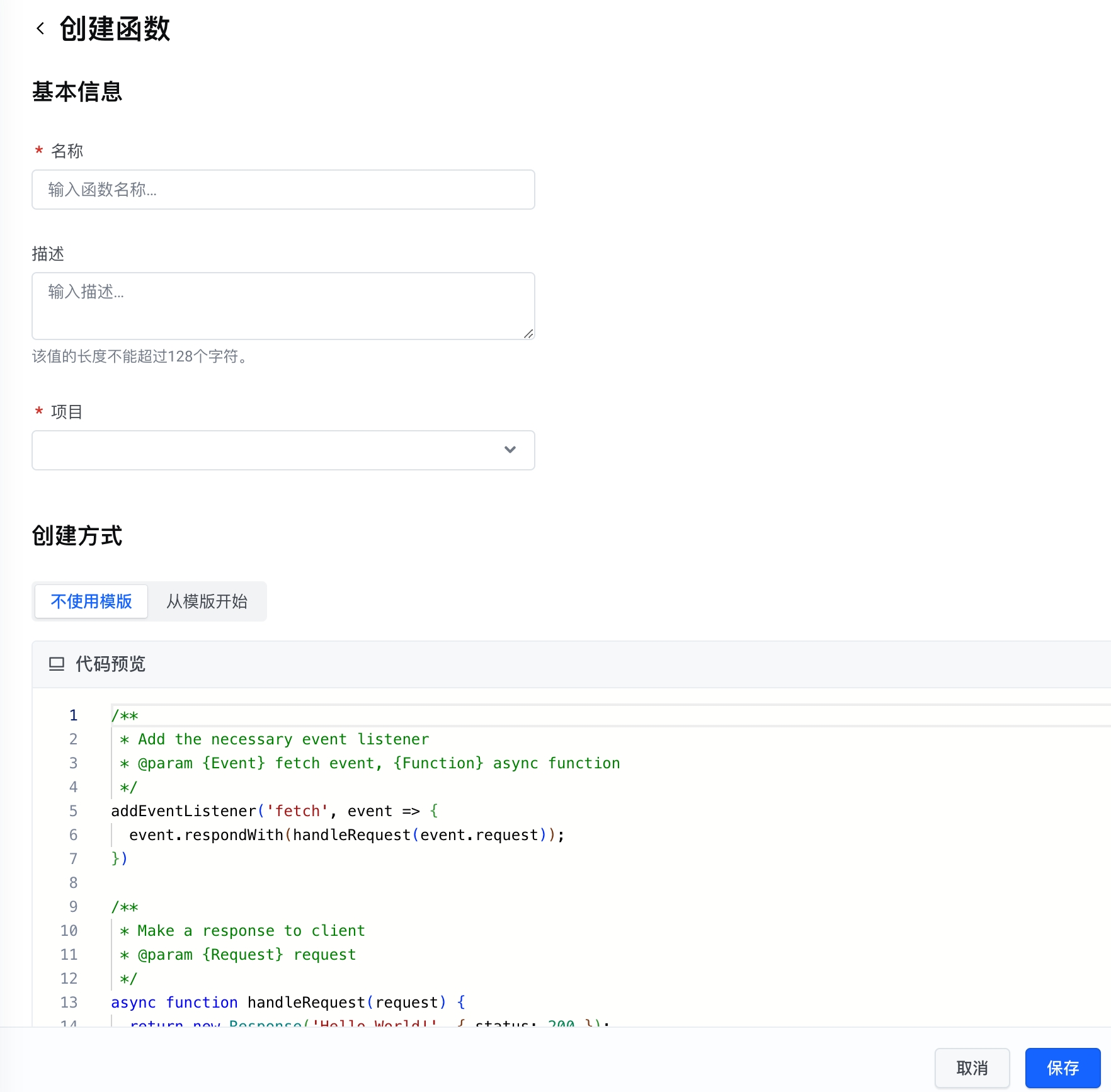Click code line 1 with opening comment
This screenshot has height=1092, width=1111.
coord(125,715)
